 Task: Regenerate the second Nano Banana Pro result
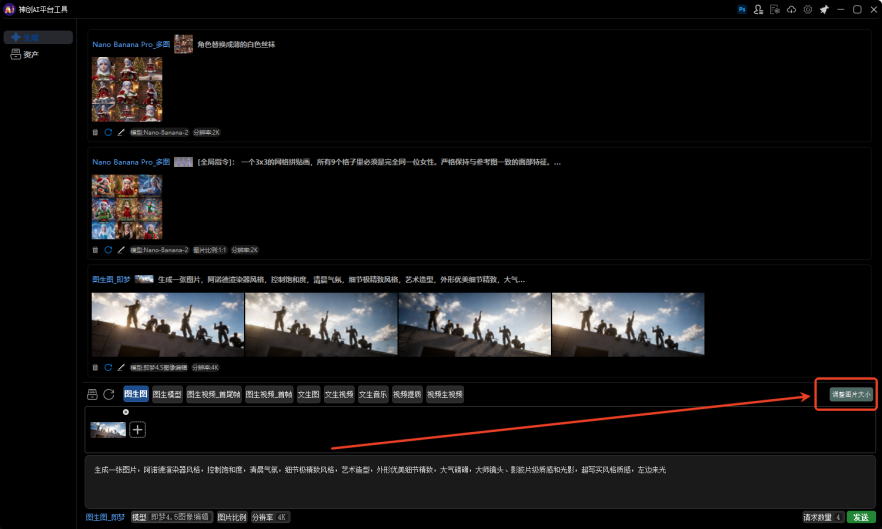(108, 250)
